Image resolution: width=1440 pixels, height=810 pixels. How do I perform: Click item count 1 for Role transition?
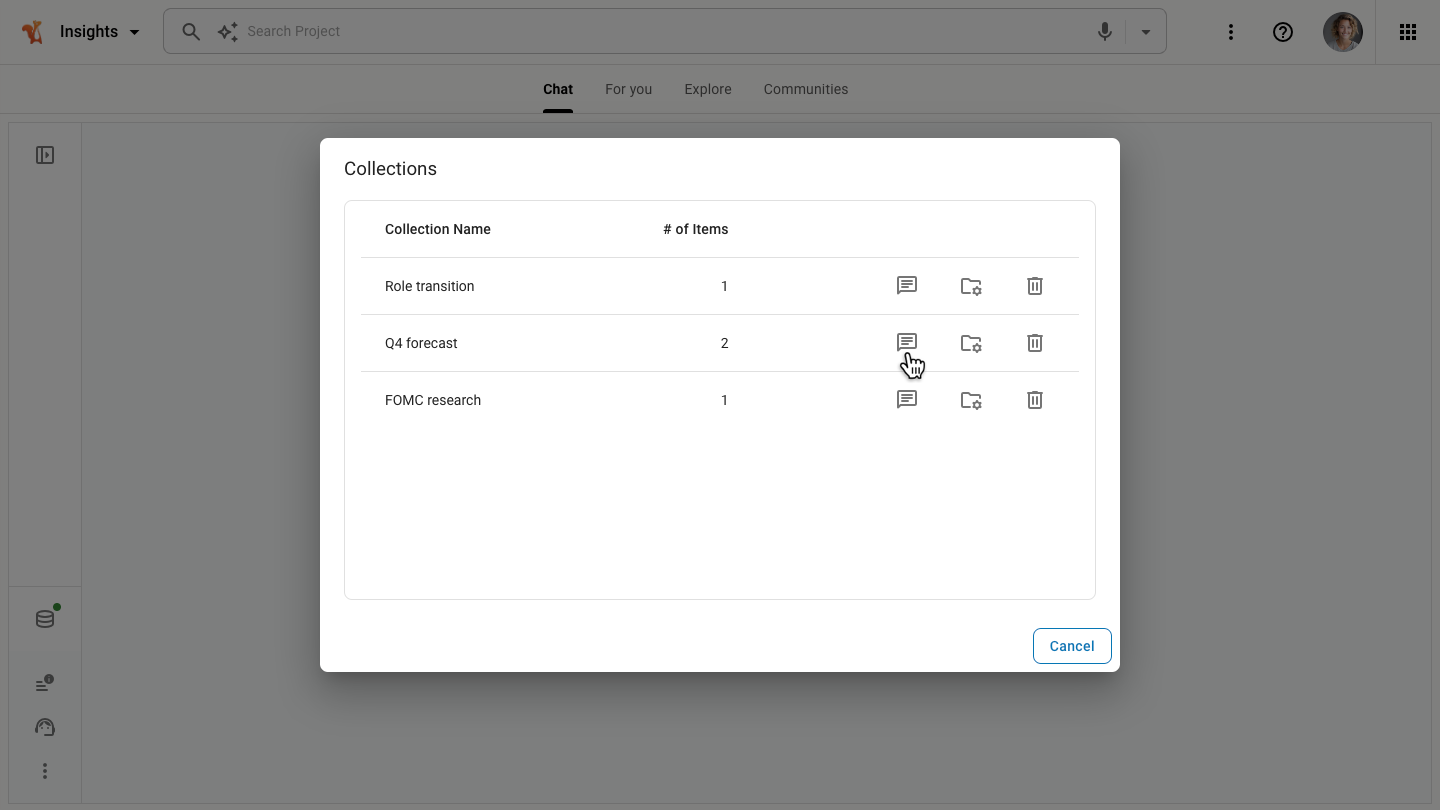724,286
